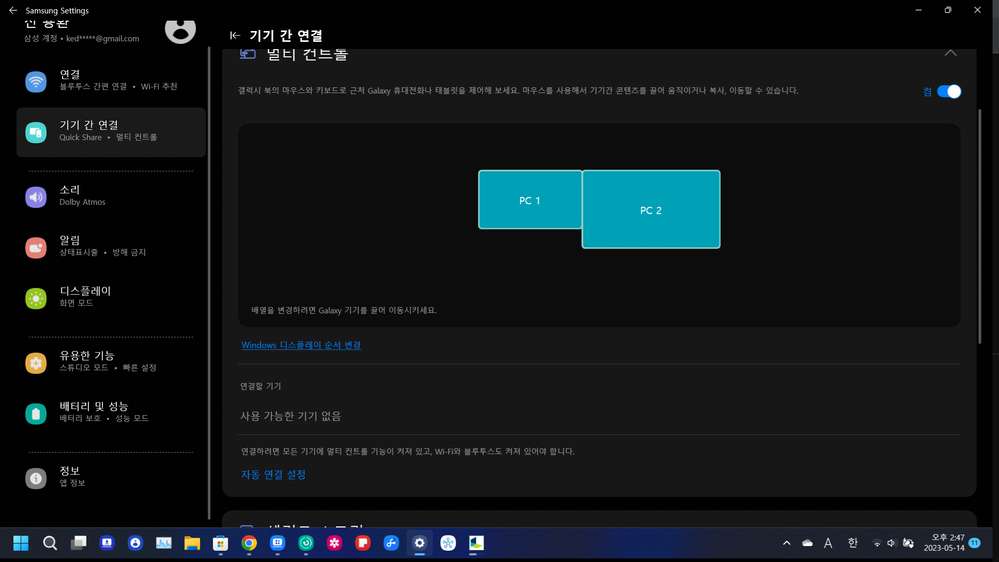
Task: Click the sidebar scrollbar
Action: click(209, 284)
